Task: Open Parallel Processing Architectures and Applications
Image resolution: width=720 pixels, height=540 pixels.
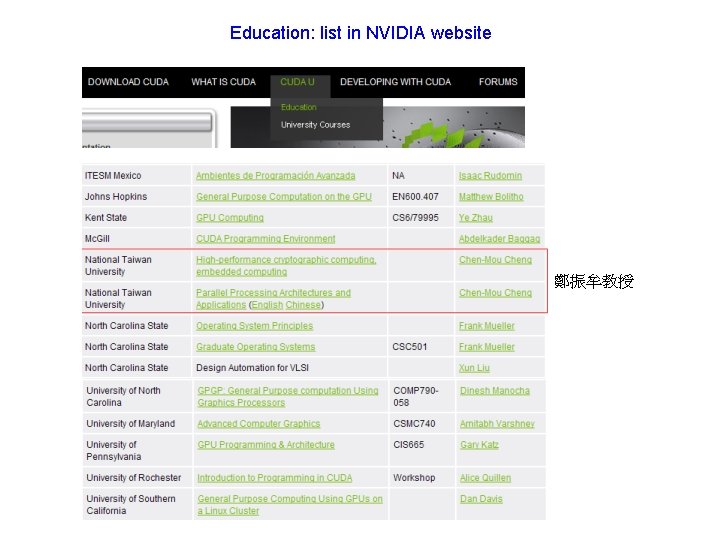Action: click(x=273, y=299)
